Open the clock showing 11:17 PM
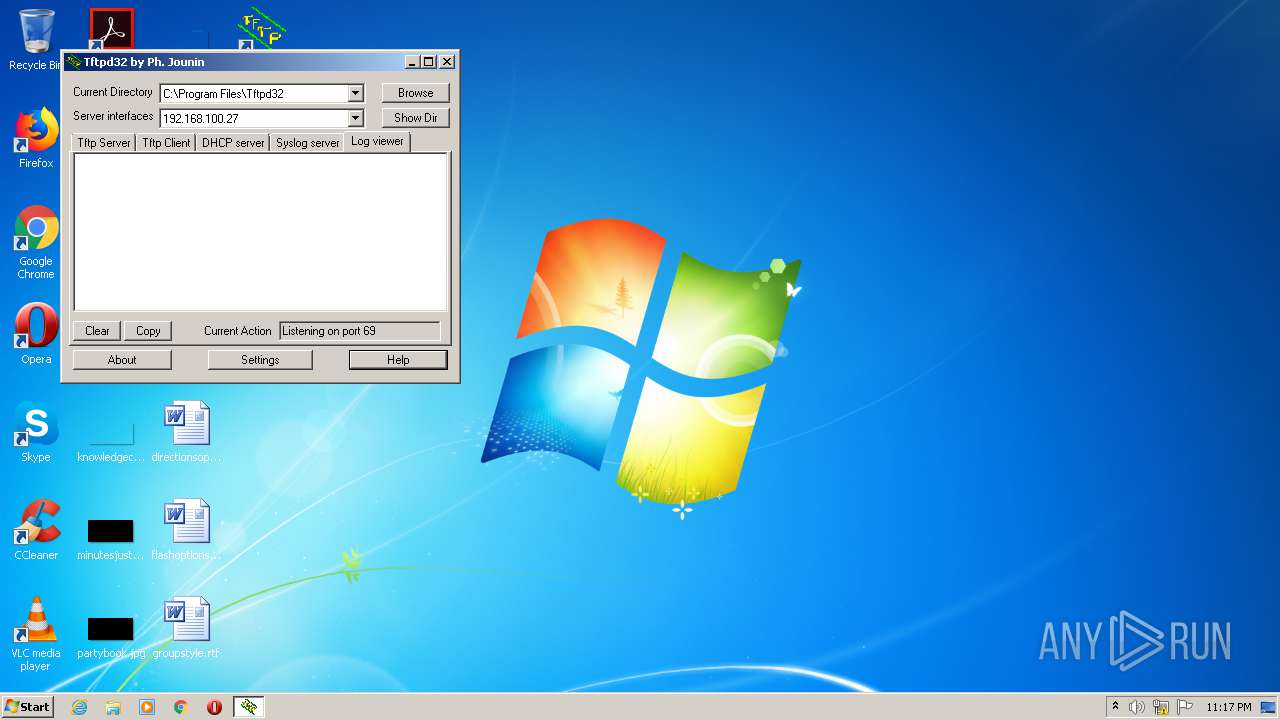Viewport: 1280px width, 720px height. (1229, 707)
